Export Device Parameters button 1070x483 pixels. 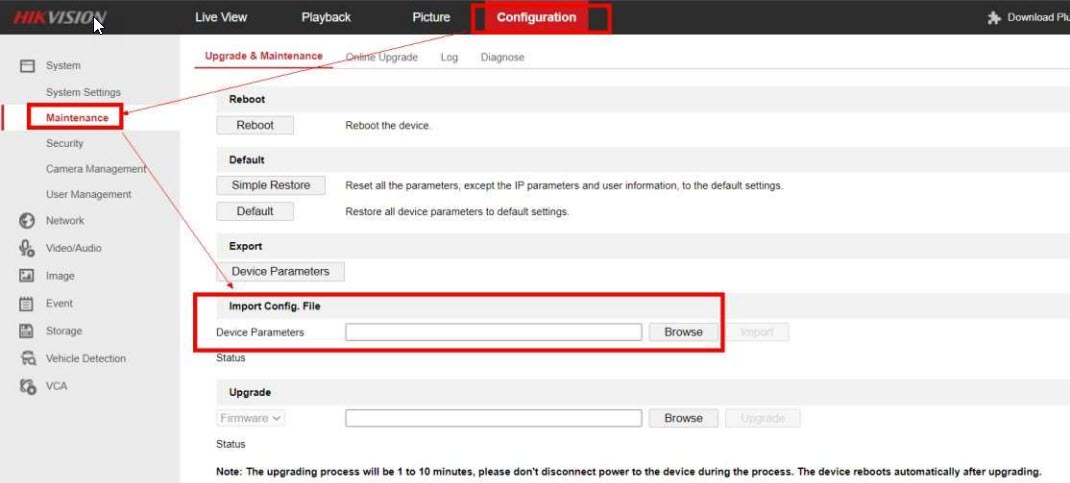[x=280, y=271]
